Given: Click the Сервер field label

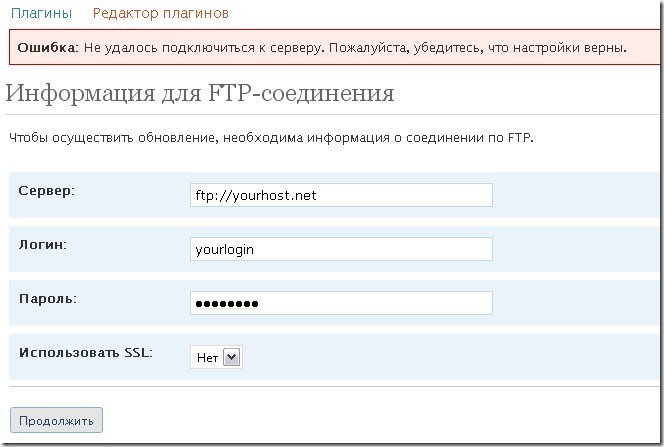Looking at the screenshot, I should (47, 190).
